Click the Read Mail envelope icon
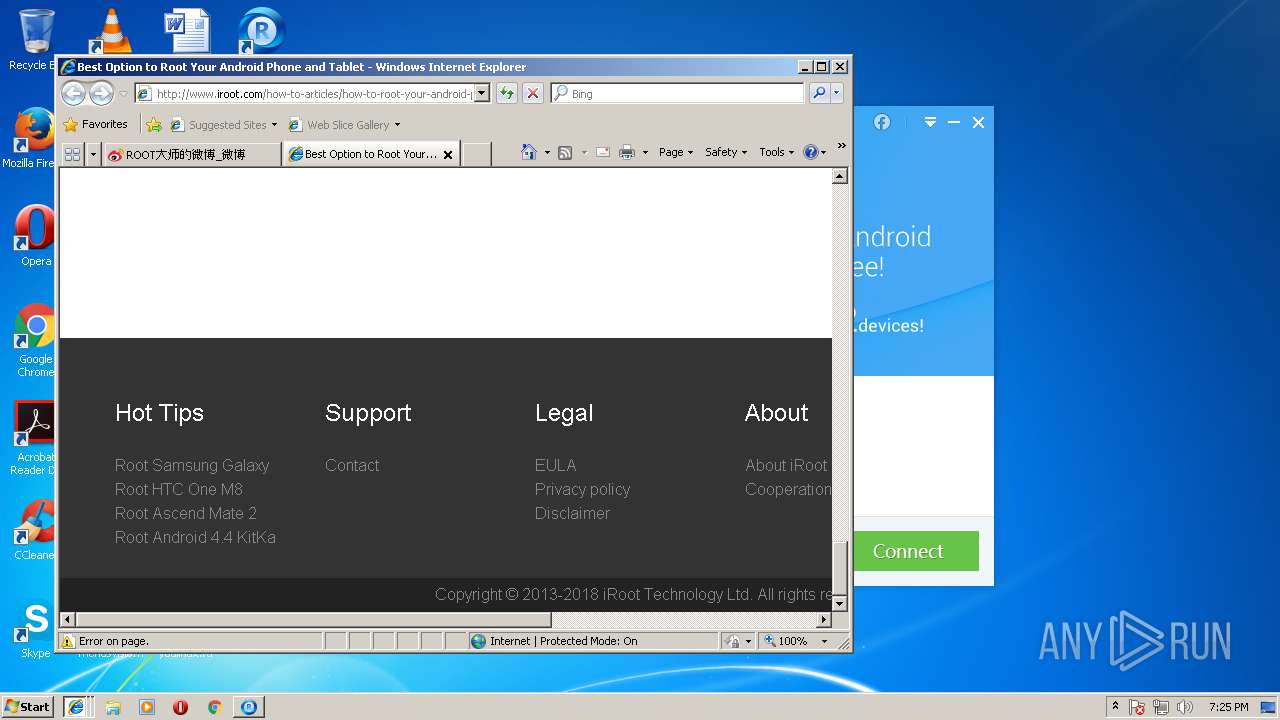 coord(603,152)
